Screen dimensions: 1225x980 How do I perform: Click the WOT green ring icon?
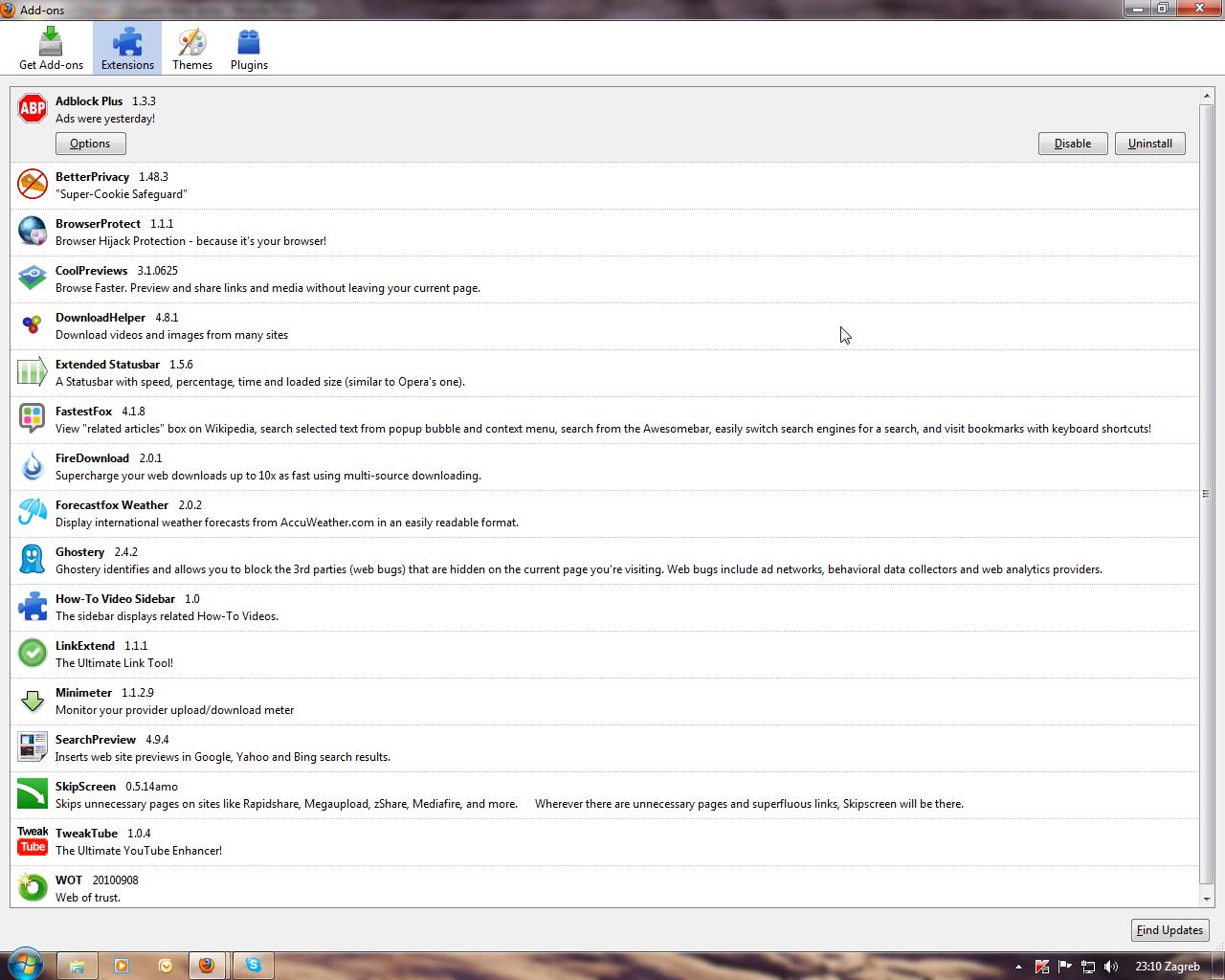(33, 887)
